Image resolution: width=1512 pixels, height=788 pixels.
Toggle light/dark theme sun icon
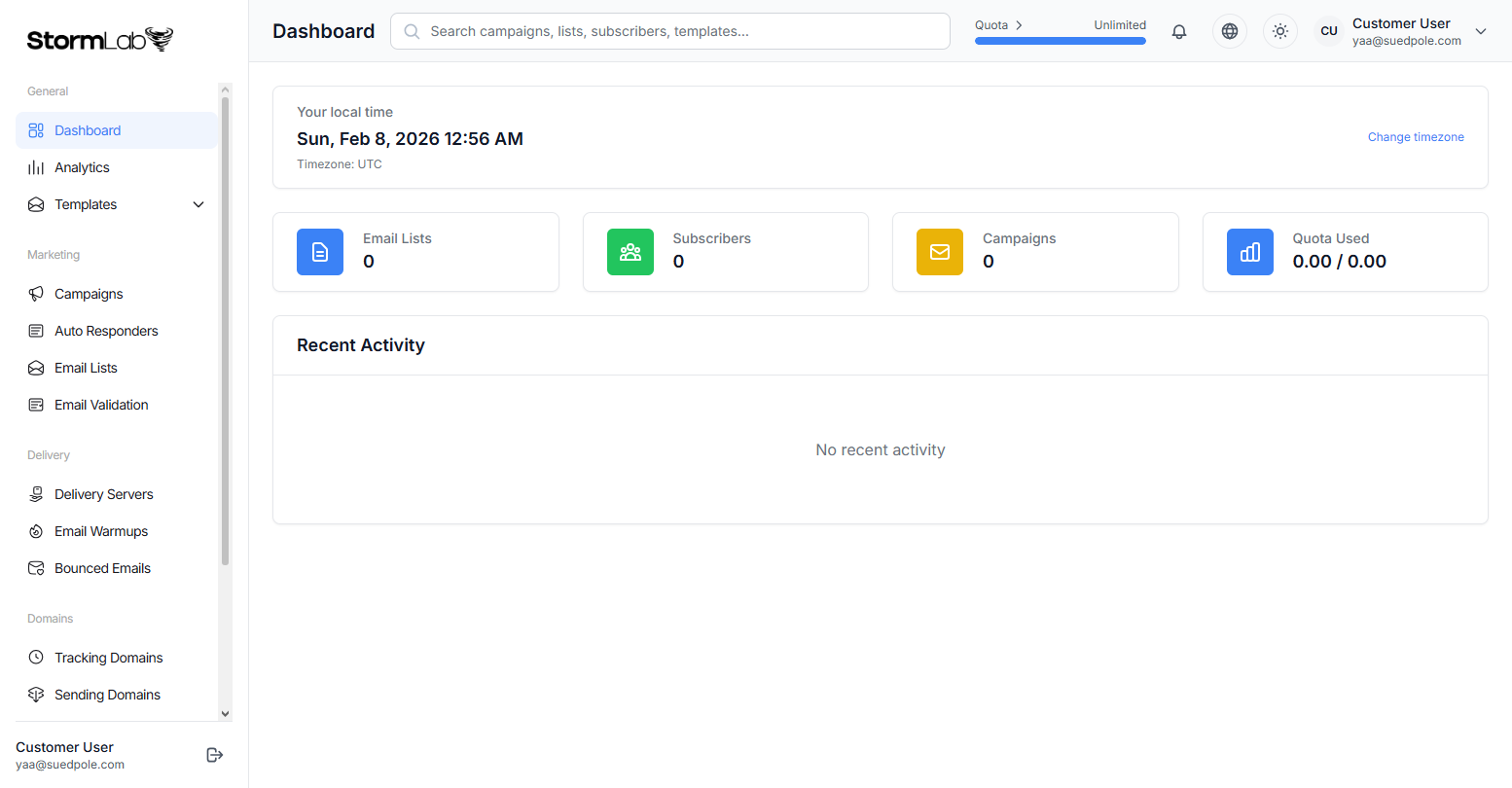pos(1280,31)
